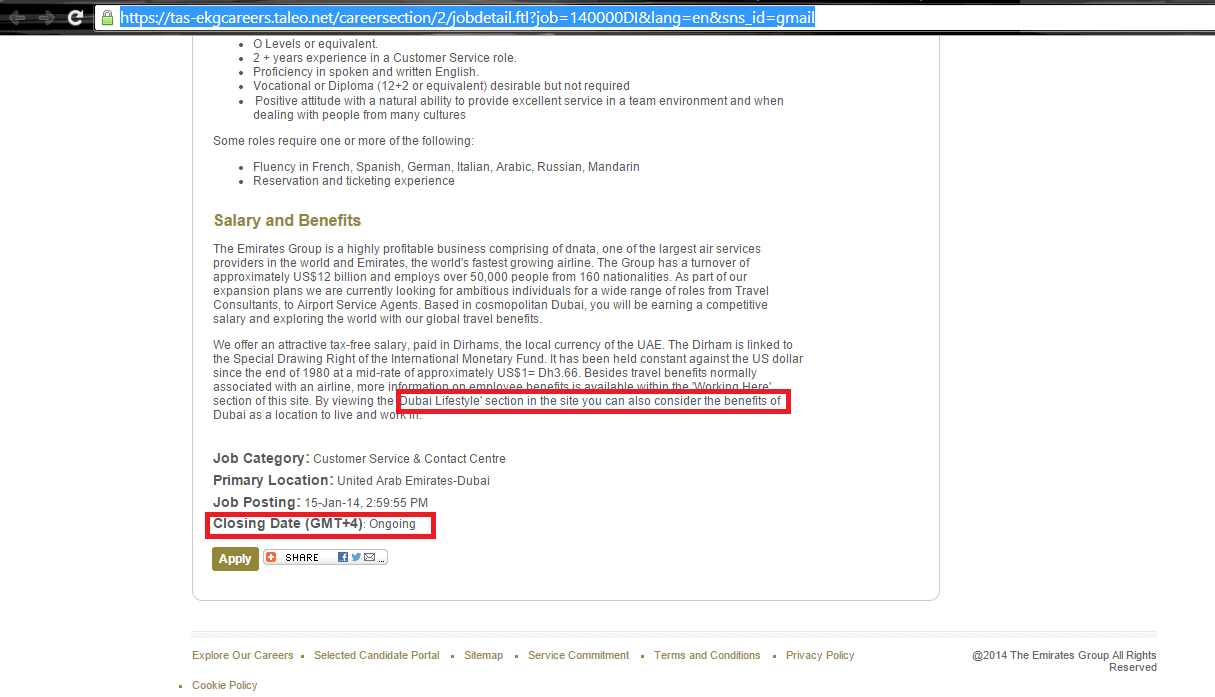Screen dimensions: 1215x697
Task: Open the Sitemap footer link
Action: pyautogui.click(x=484, y=656)
